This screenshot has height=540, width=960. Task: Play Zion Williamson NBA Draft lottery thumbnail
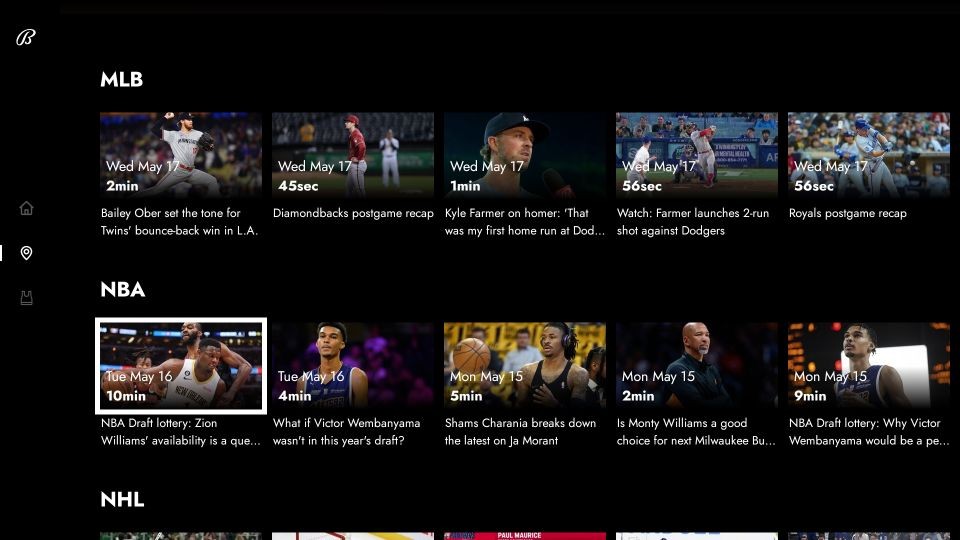[181, 366]
